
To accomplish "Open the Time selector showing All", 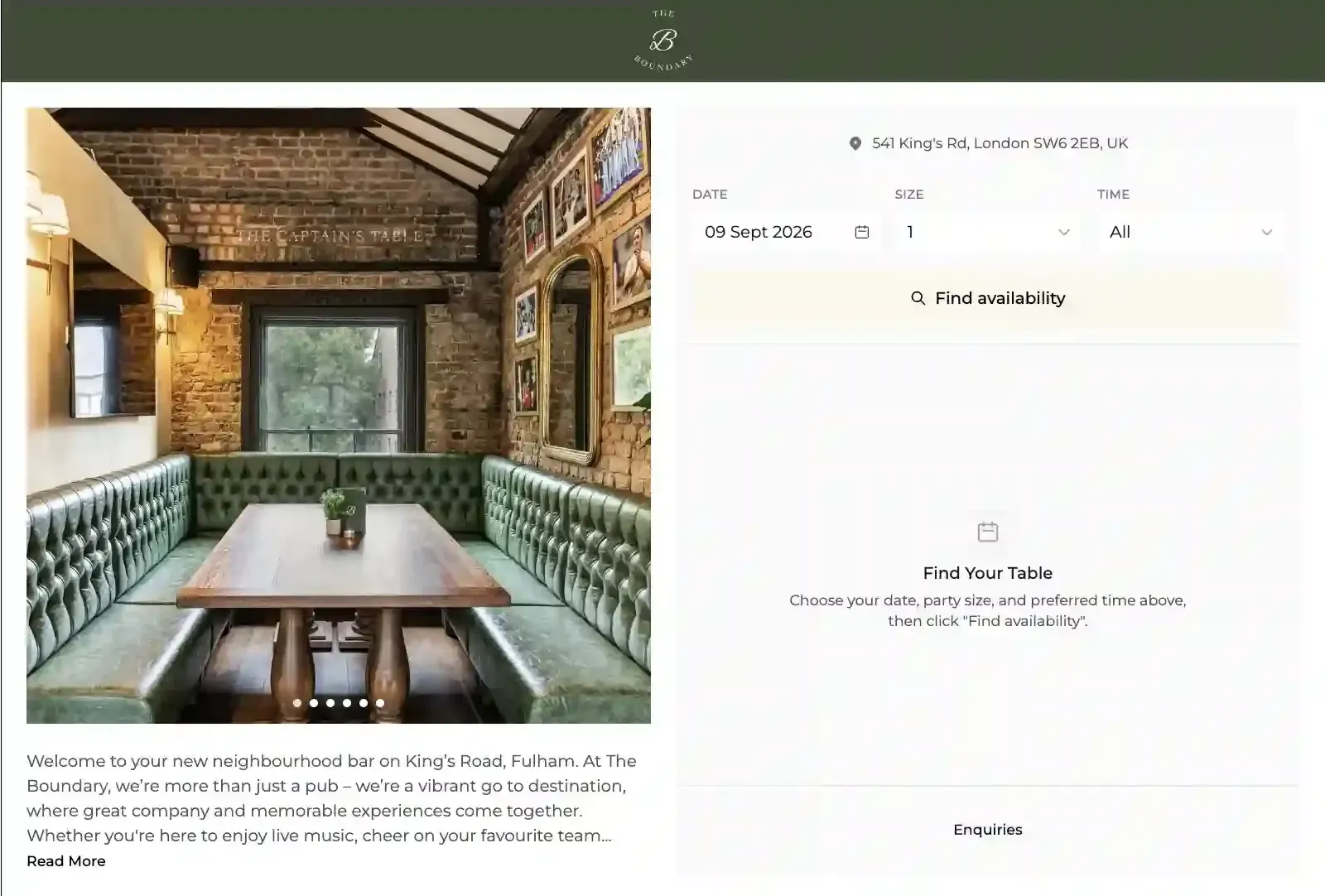I will 1191,232.
